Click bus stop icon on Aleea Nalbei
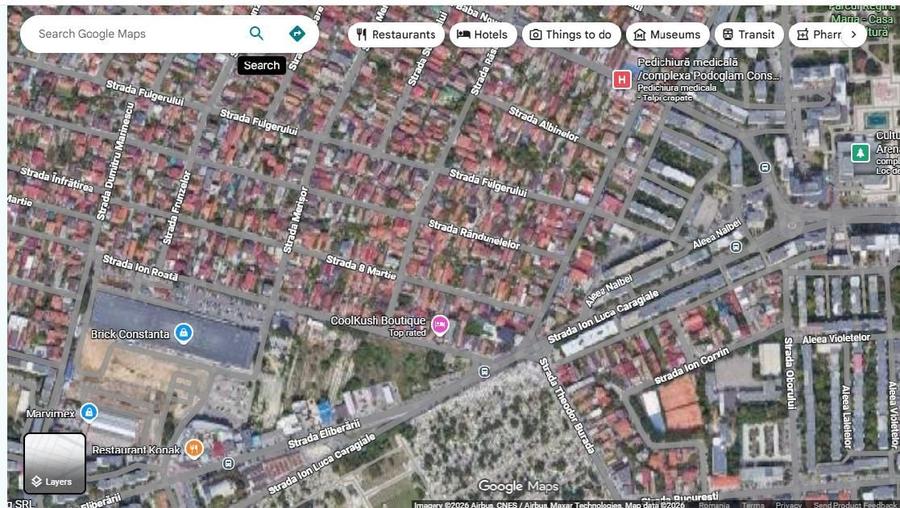This screenshot has height=508, width=900. [736, 247]
